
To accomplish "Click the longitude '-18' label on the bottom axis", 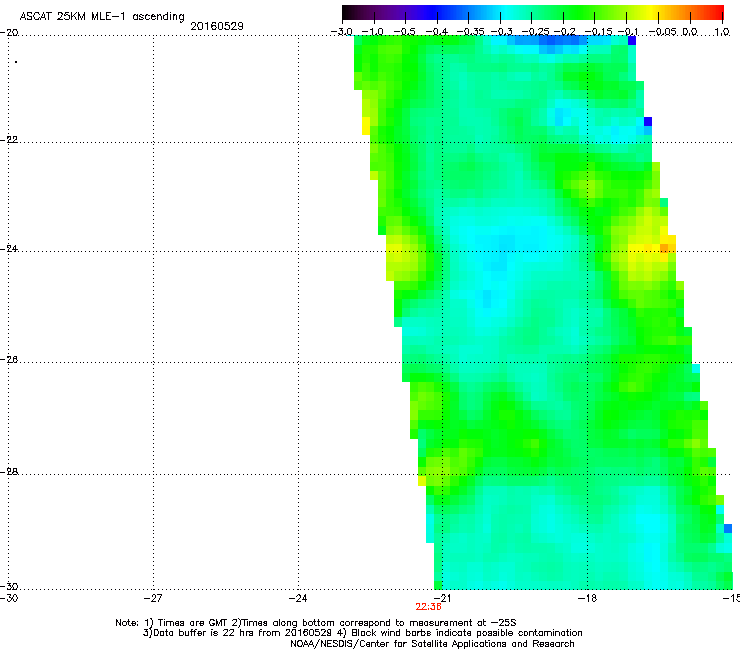I will pyautogui.click(x=587, y=598).
